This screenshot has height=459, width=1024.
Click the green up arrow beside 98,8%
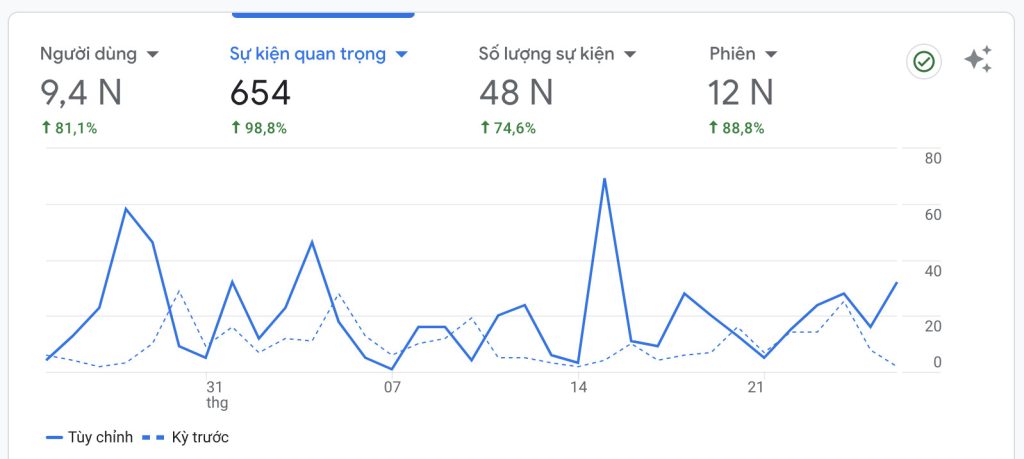pos(235,128)
